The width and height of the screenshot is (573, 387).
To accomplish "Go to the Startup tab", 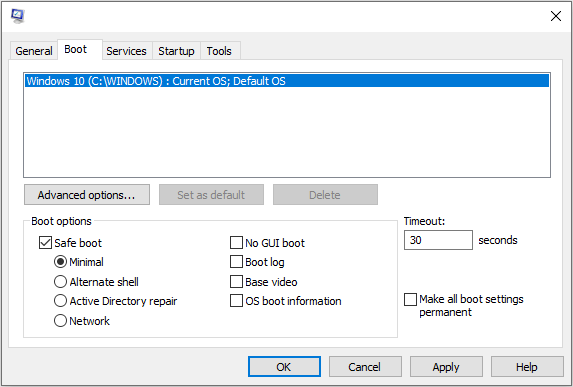I will (x=176, y=51).
